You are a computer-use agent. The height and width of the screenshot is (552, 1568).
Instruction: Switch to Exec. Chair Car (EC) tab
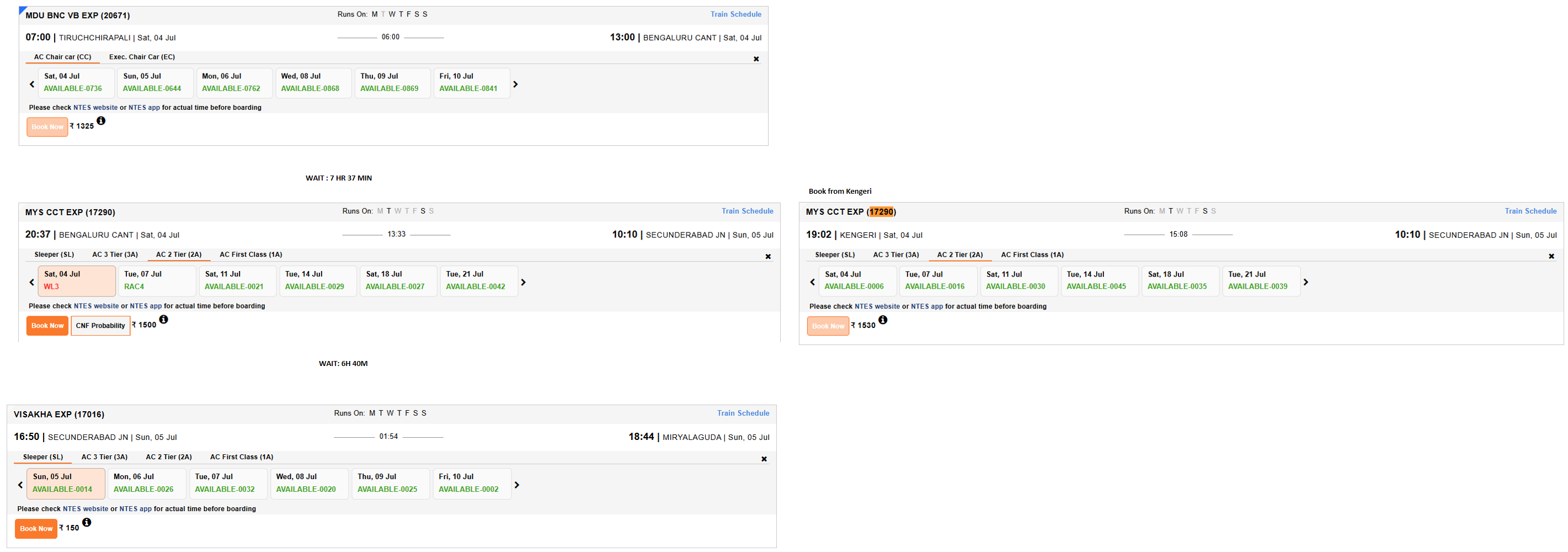pyautogui.click(x=142, y=57)
